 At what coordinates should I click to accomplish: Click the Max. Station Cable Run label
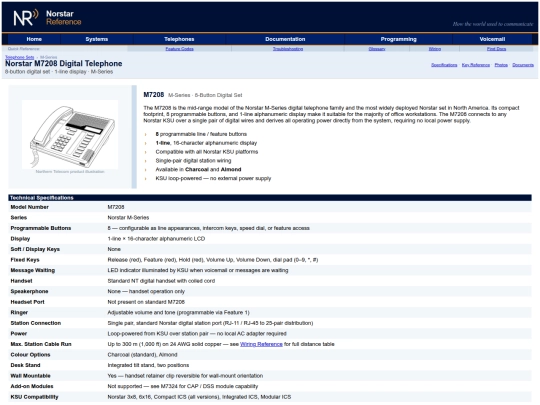point(41,344)
